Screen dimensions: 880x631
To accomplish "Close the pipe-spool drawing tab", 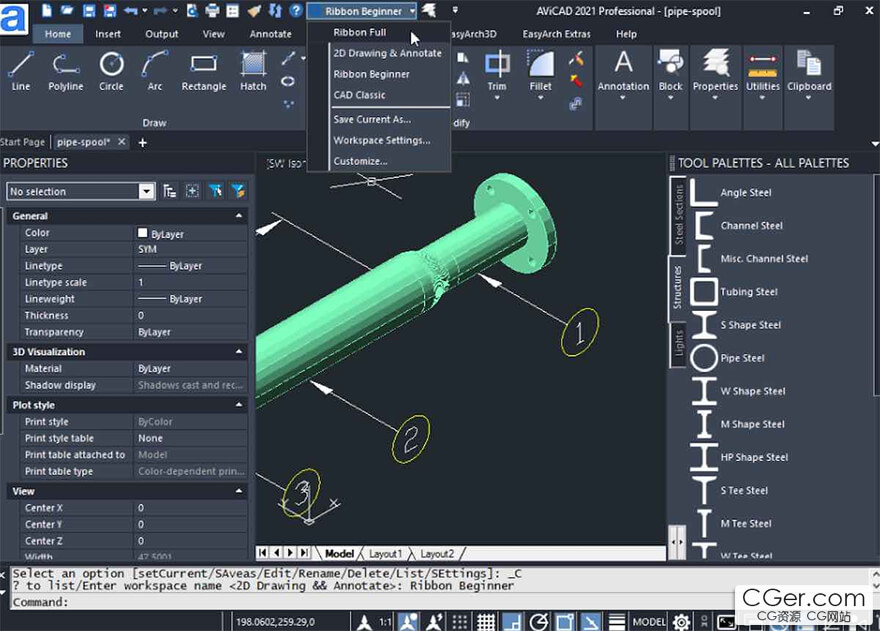I will pos(122,142).
